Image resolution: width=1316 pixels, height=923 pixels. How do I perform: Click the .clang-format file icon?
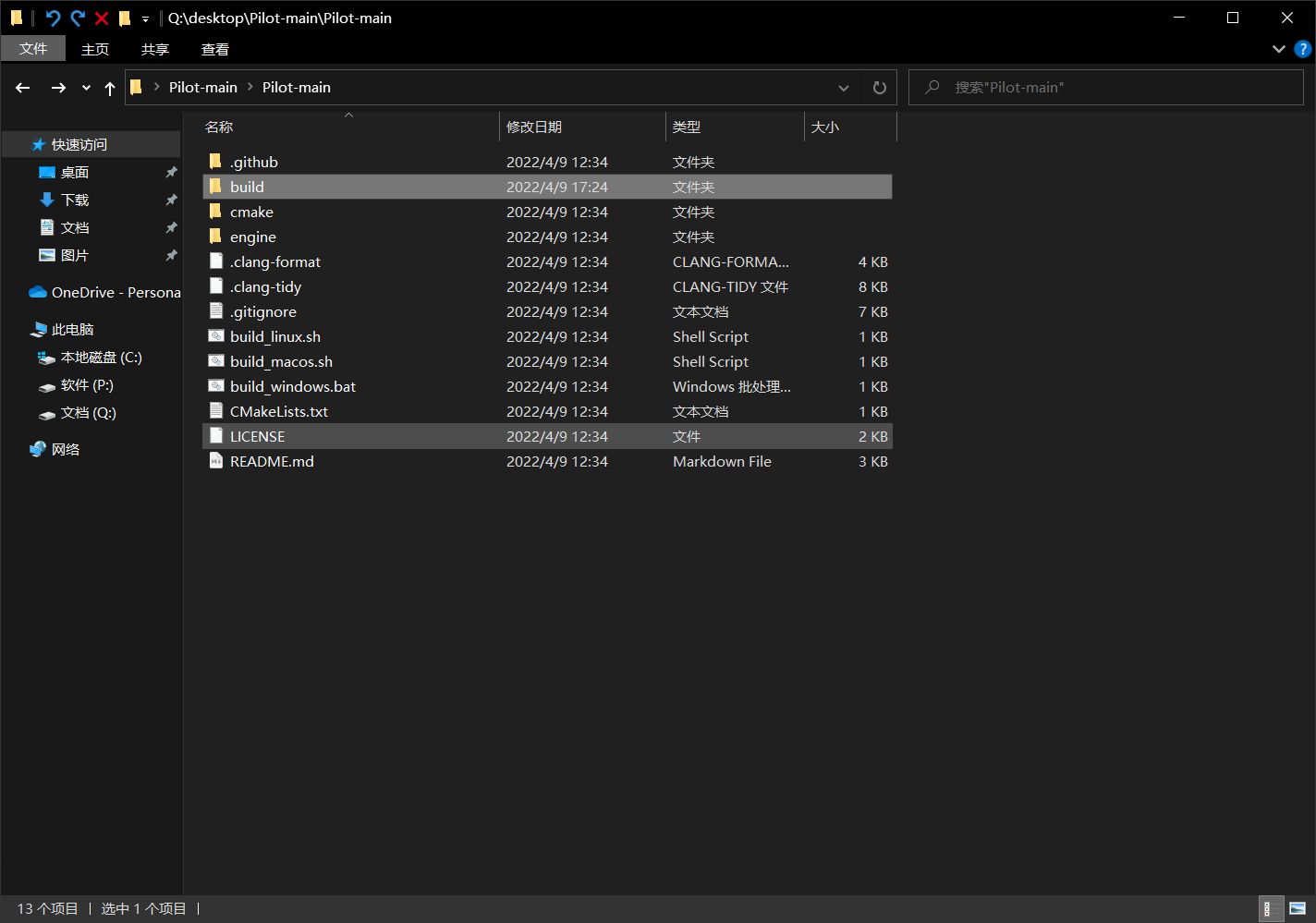click(216, 261)
